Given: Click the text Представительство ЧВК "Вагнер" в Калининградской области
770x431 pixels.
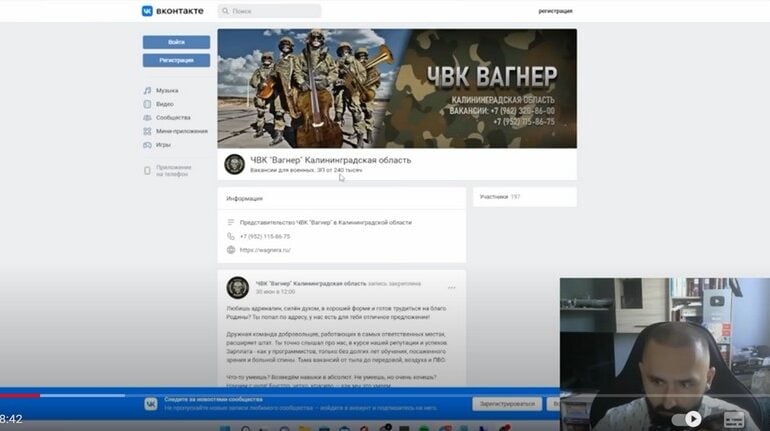Looking at the screenshot, I should tap(326, 222).
